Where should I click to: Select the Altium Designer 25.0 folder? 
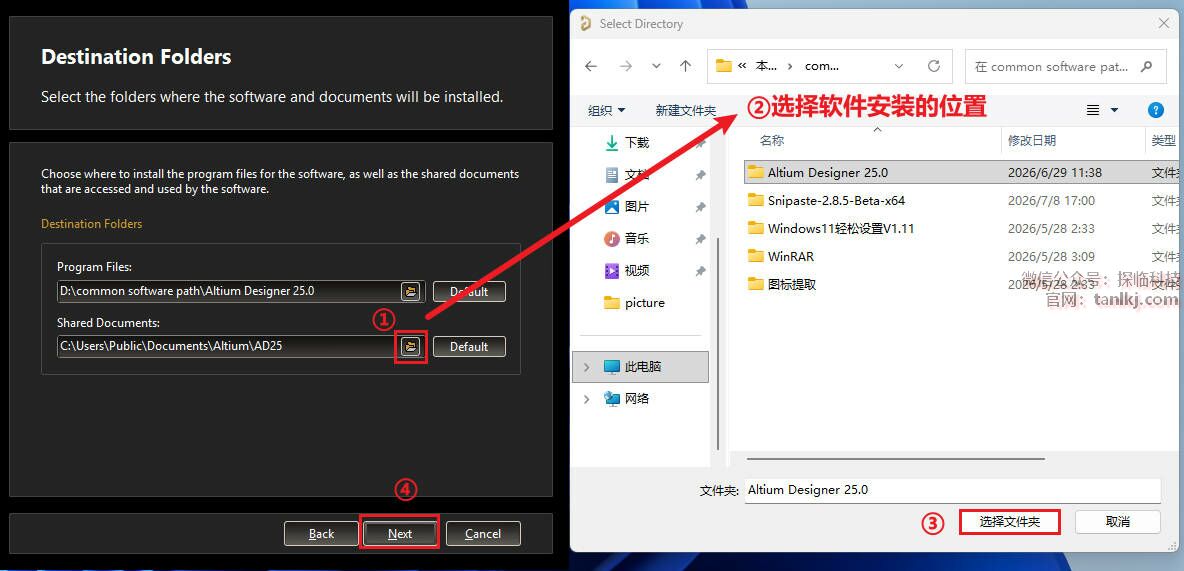click(963, 172)
